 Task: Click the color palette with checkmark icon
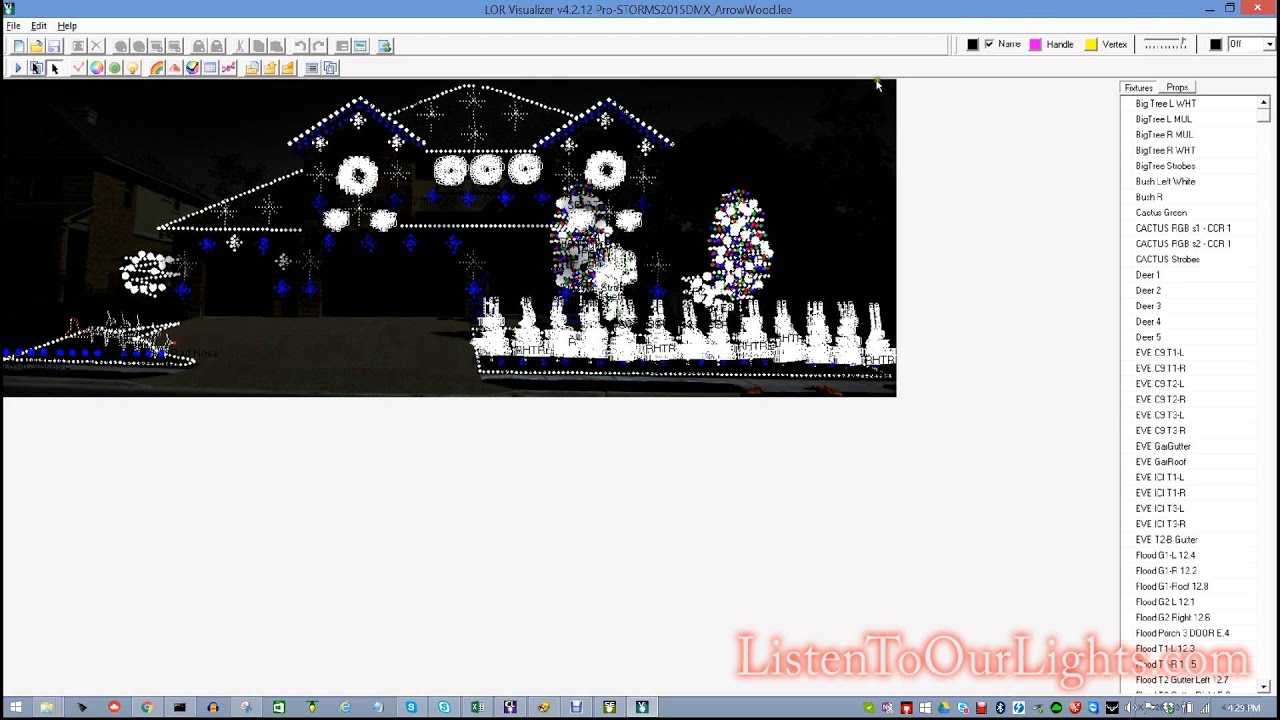point(192,68)
